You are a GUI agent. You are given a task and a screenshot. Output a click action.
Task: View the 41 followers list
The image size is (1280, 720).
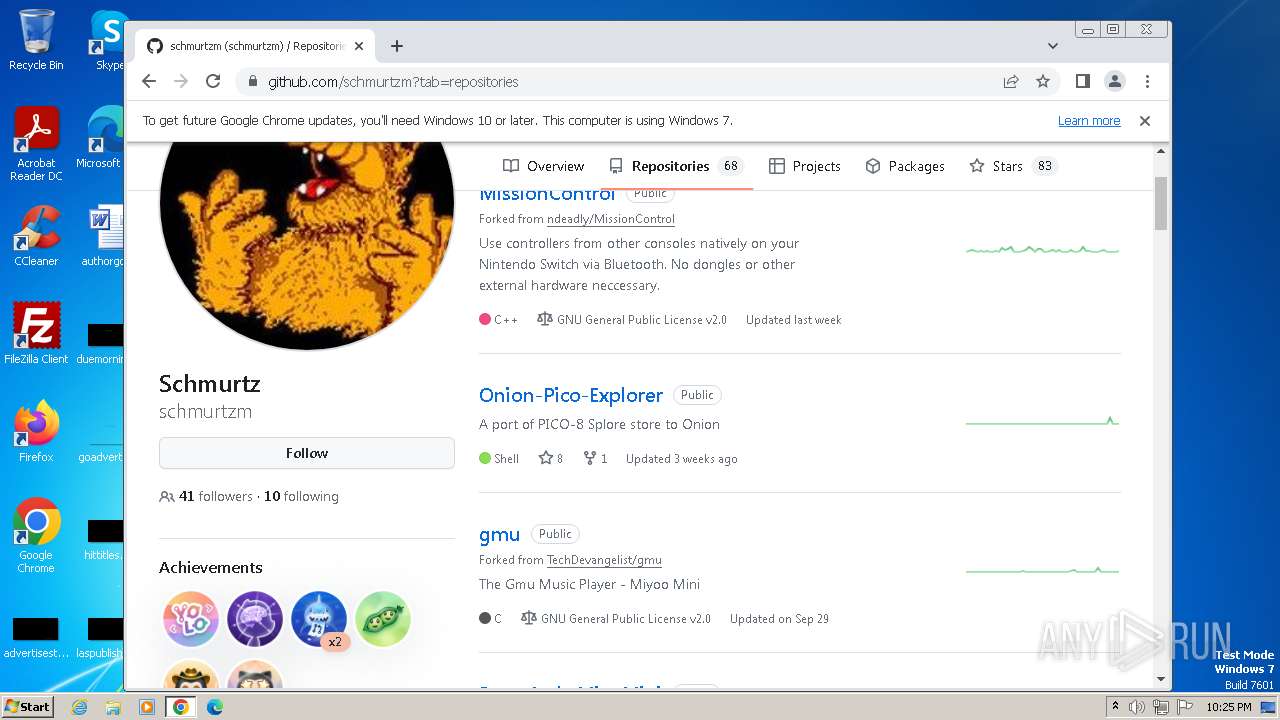click(x=215, y=496)
